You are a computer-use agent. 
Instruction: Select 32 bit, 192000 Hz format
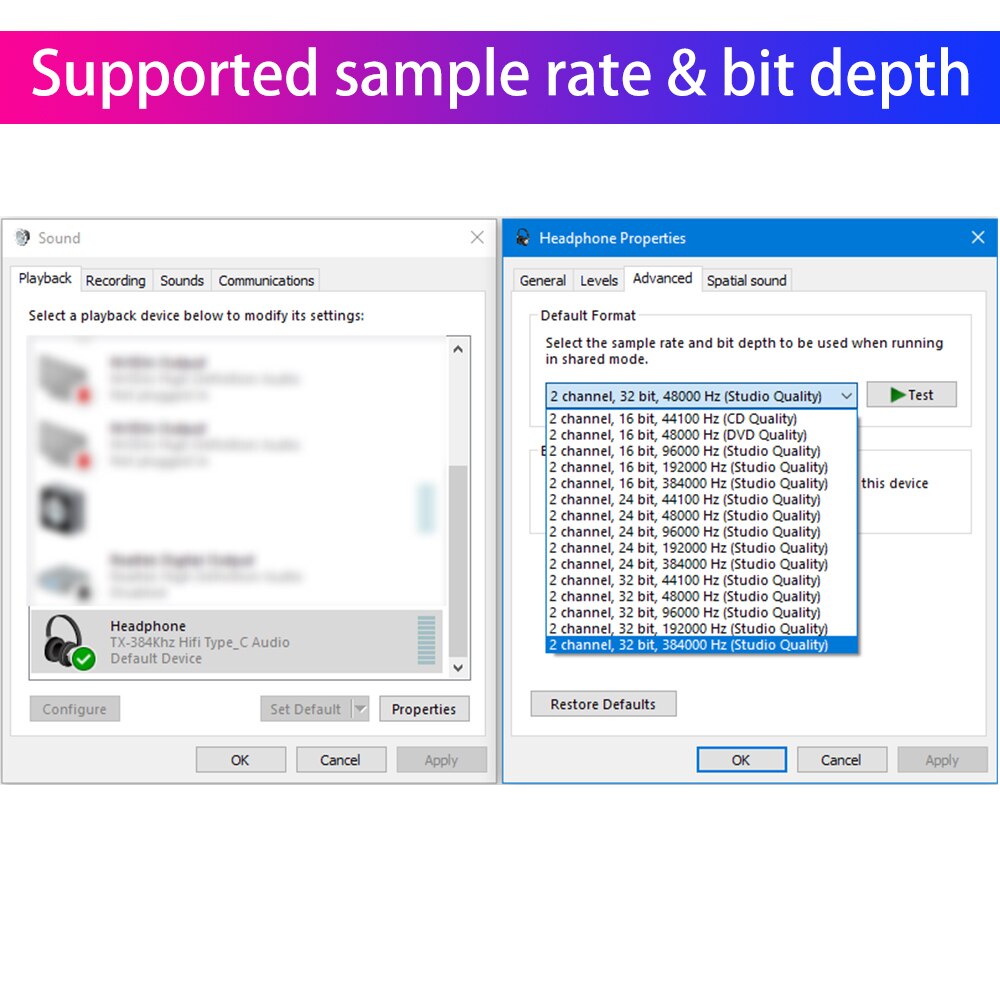tap(702, 629)
